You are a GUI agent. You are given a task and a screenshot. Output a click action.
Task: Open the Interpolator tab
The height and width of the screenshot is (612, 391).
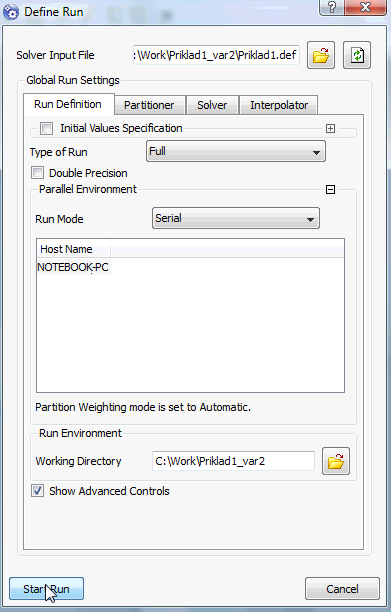pos(279,105)
